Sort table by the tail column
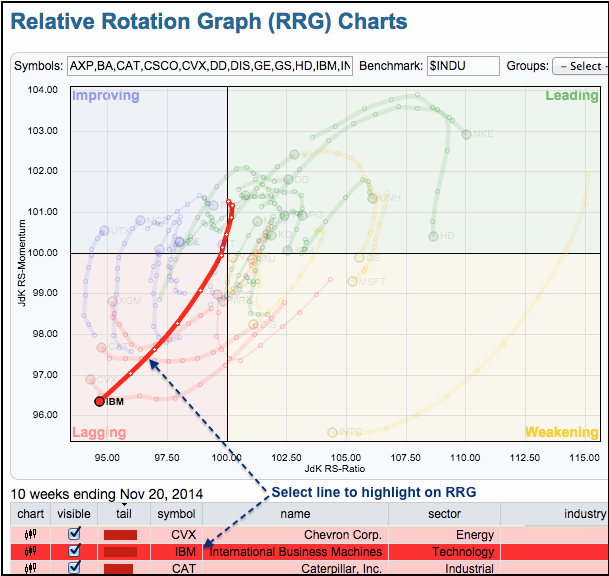The height and width of the screenshot is (576, 609). (x=123, y=515)
